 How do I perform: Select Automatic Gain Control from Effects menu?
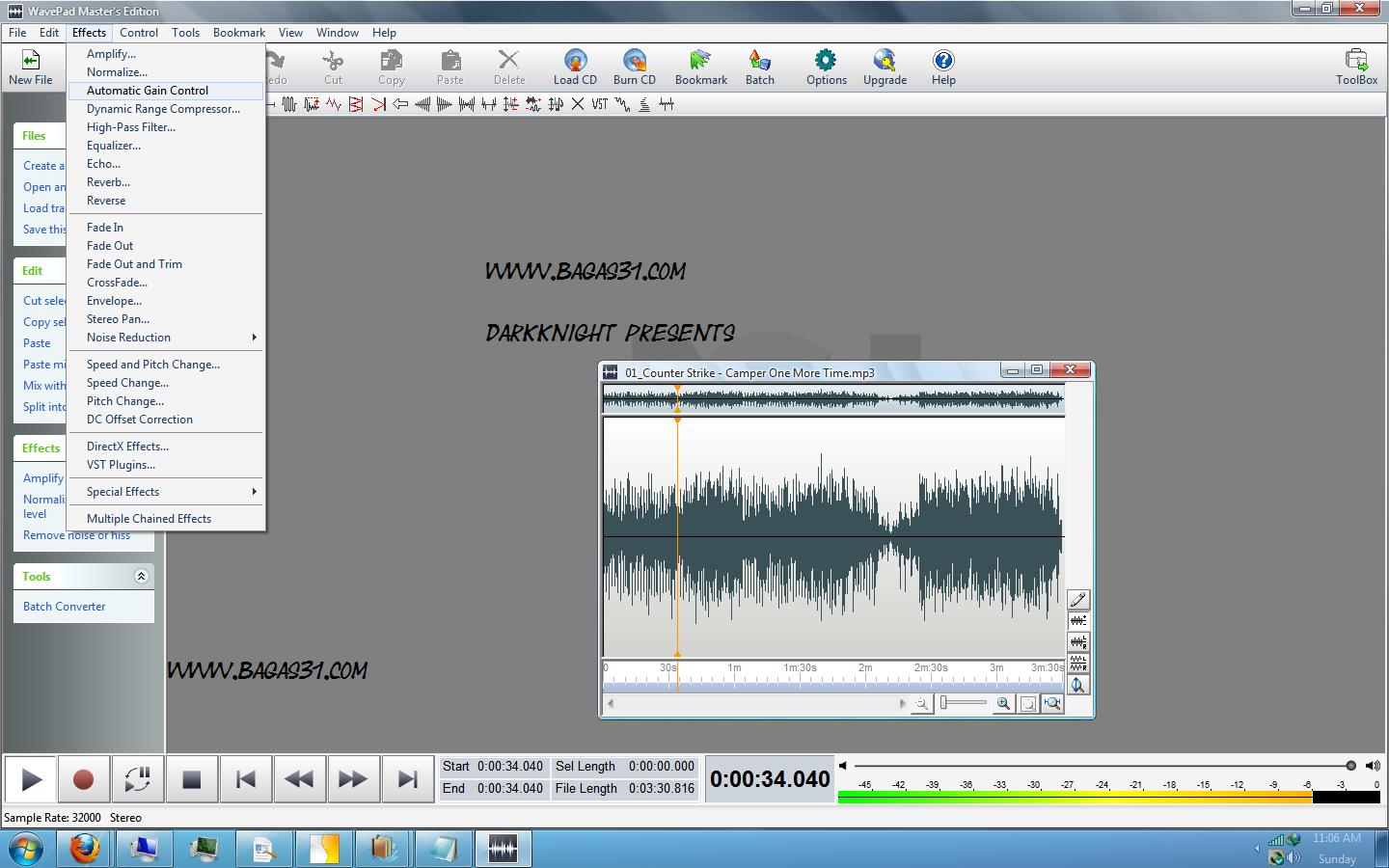coord(147,90)
